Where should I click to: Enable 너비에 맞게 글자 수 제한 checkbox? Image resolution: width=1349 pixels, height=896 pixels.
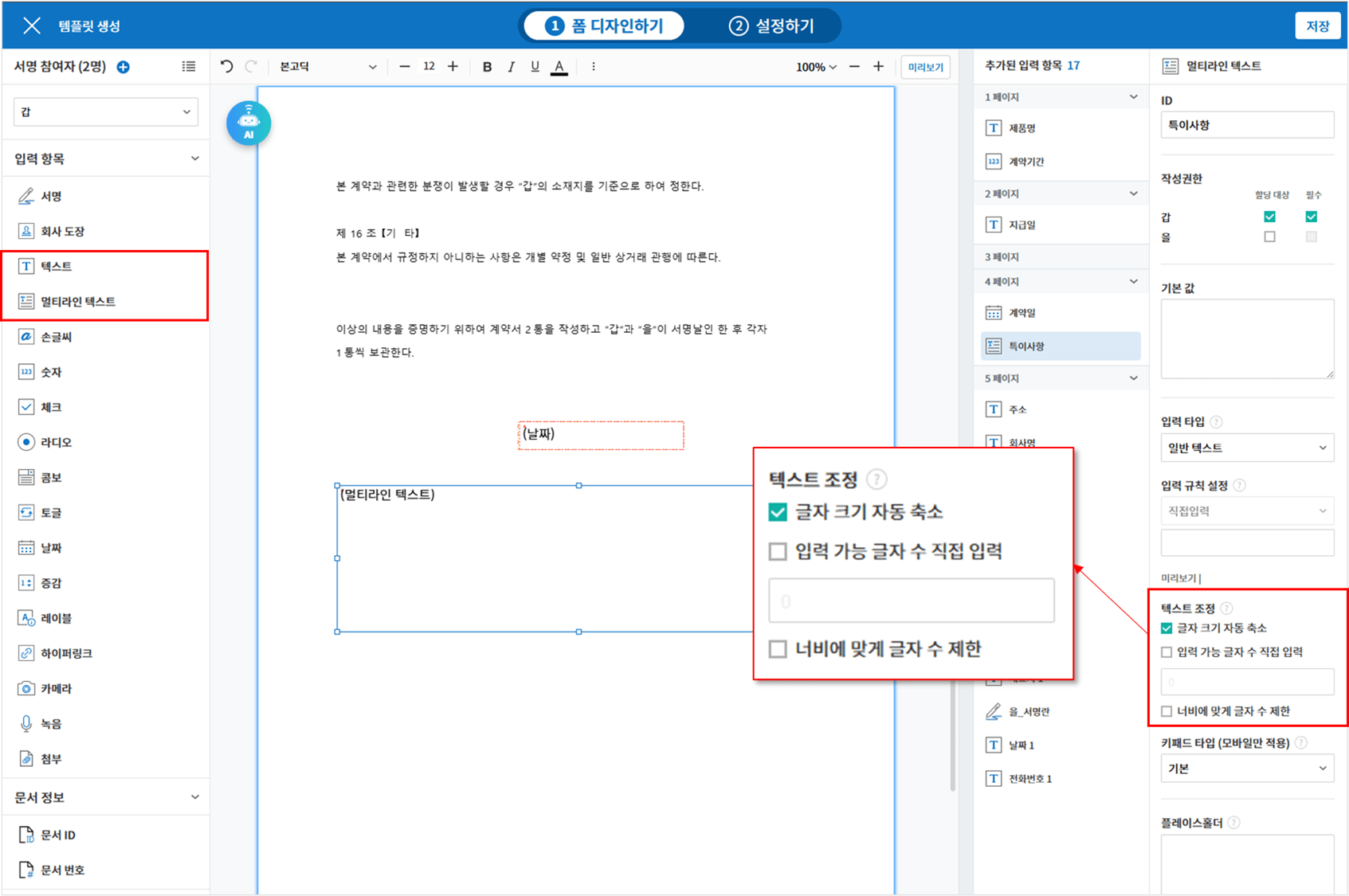tap(1167, 711)
